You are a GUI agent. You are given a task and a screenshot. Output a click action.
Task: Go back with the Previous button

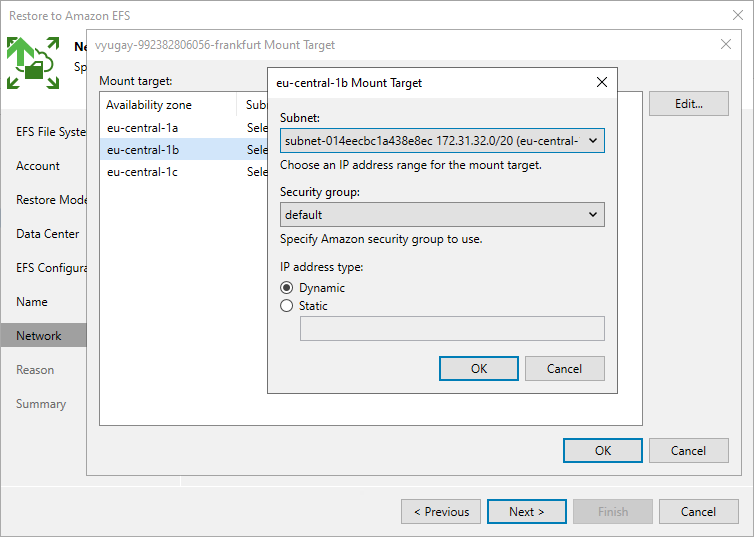(x=441, y=512)
